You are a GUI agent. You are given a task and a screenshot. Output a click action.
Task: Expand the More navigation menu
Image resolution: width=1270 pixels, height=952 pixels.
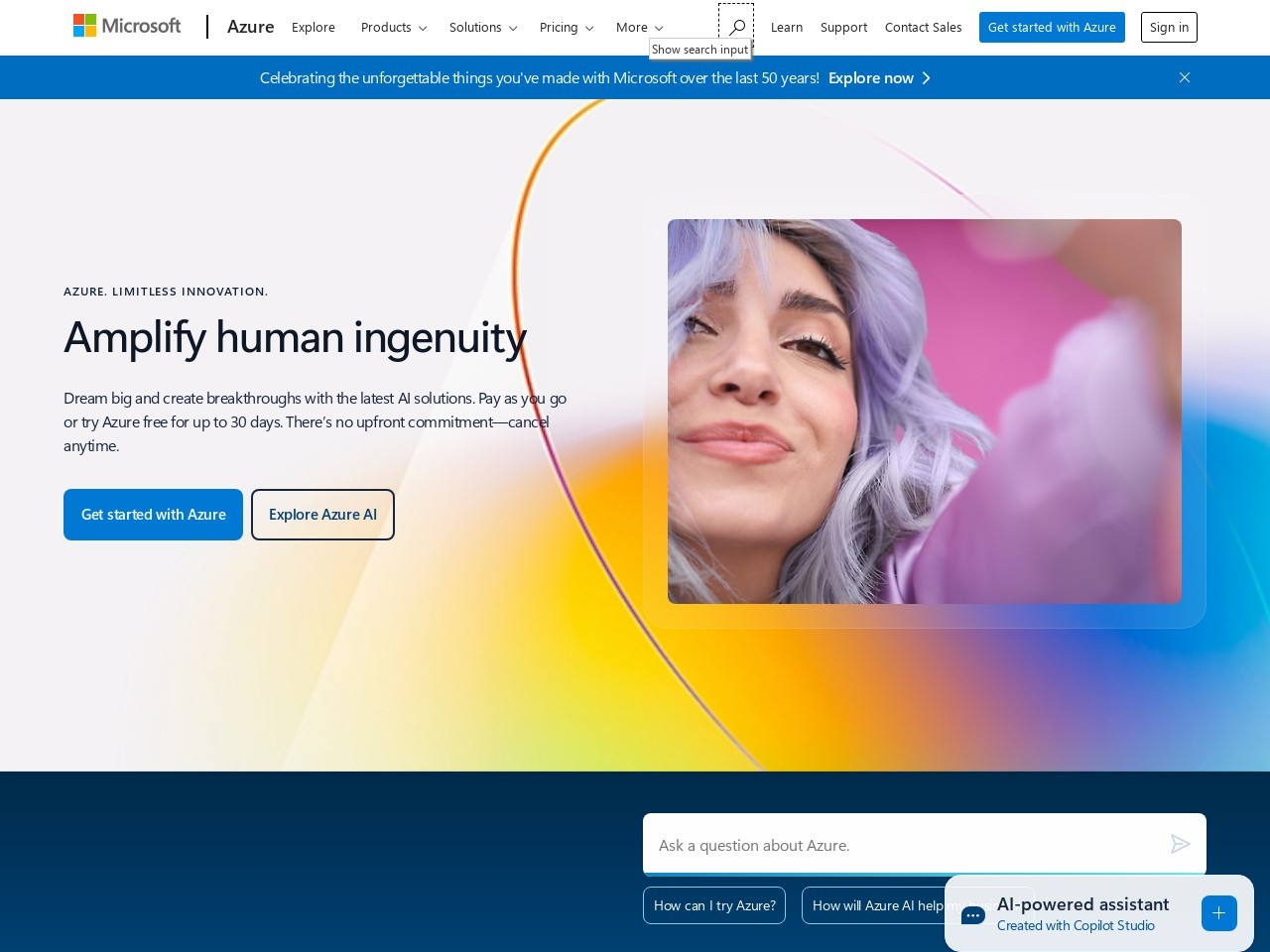(637, 27)
